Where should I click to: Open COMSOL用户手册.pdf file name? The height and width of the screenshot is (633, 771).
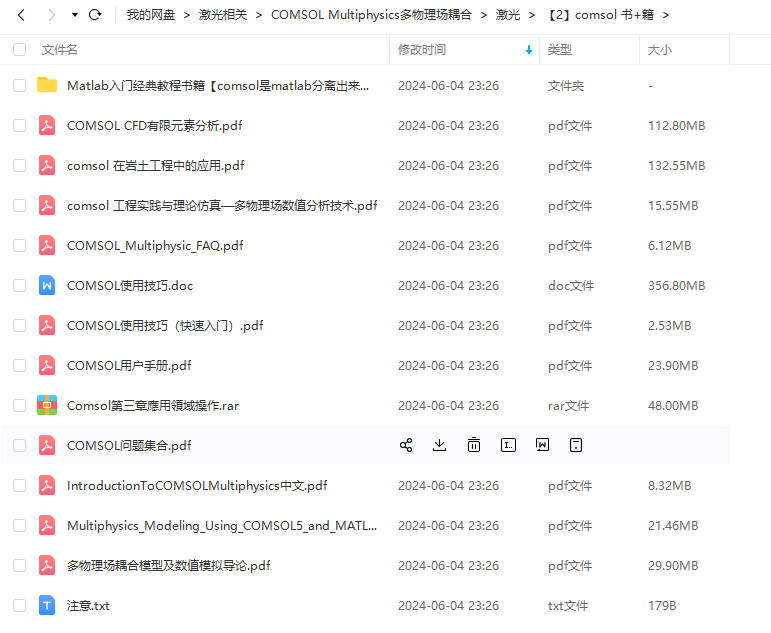tap(129, 365)
